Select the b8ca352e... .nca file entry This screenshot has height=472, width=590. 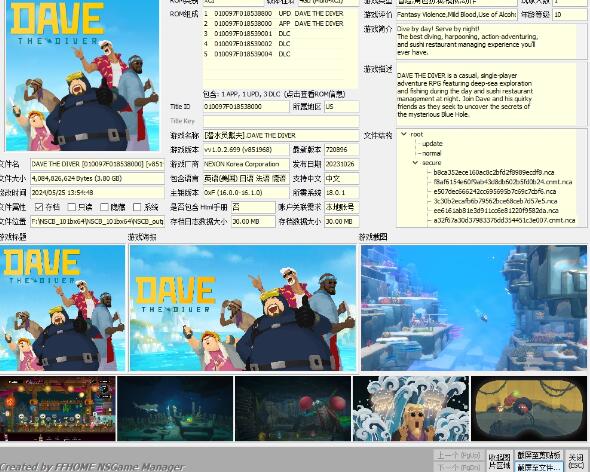click(x=494, y=172)
